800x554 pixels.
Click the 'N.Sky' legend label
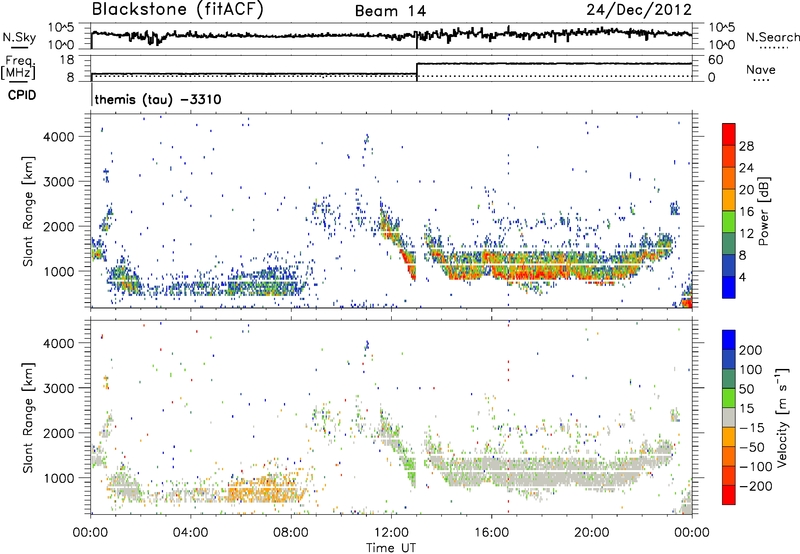[19, 37]
